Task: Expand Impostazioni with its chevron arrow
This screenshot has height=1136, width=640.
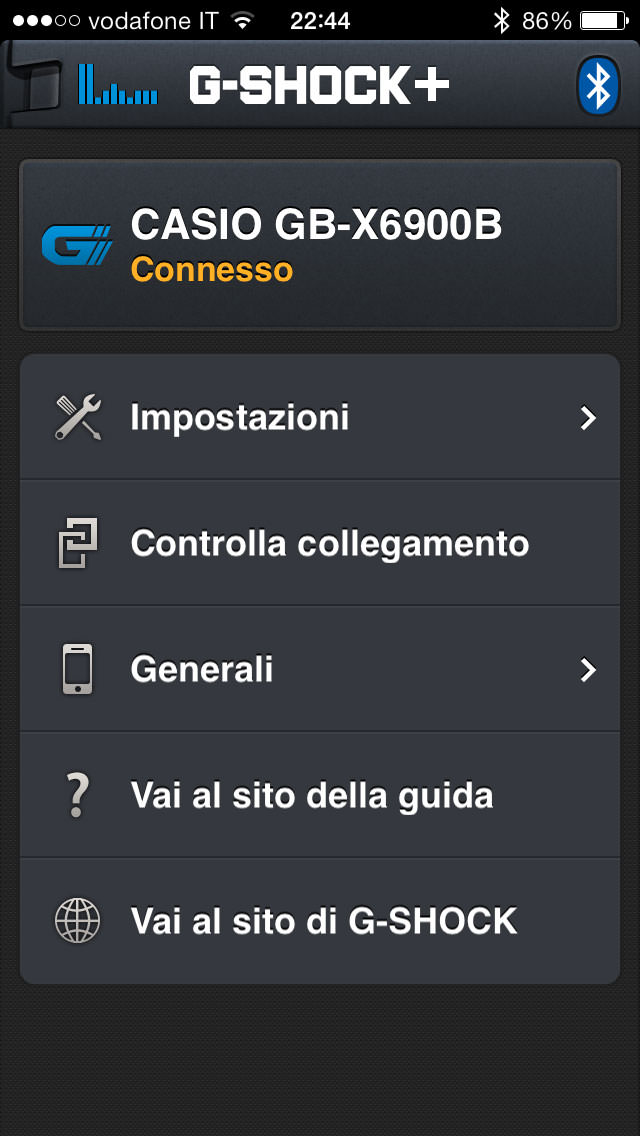Action: (x=588, y=417)
